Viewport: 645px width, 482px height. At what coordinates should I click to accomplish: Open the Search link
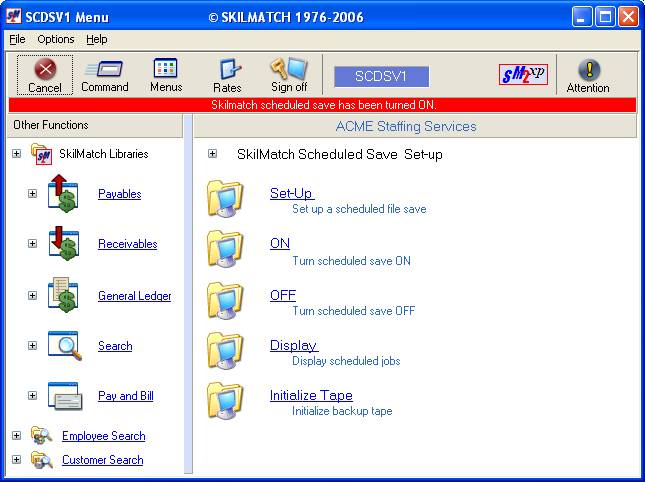pyautogui.click(x=115, y=346)
